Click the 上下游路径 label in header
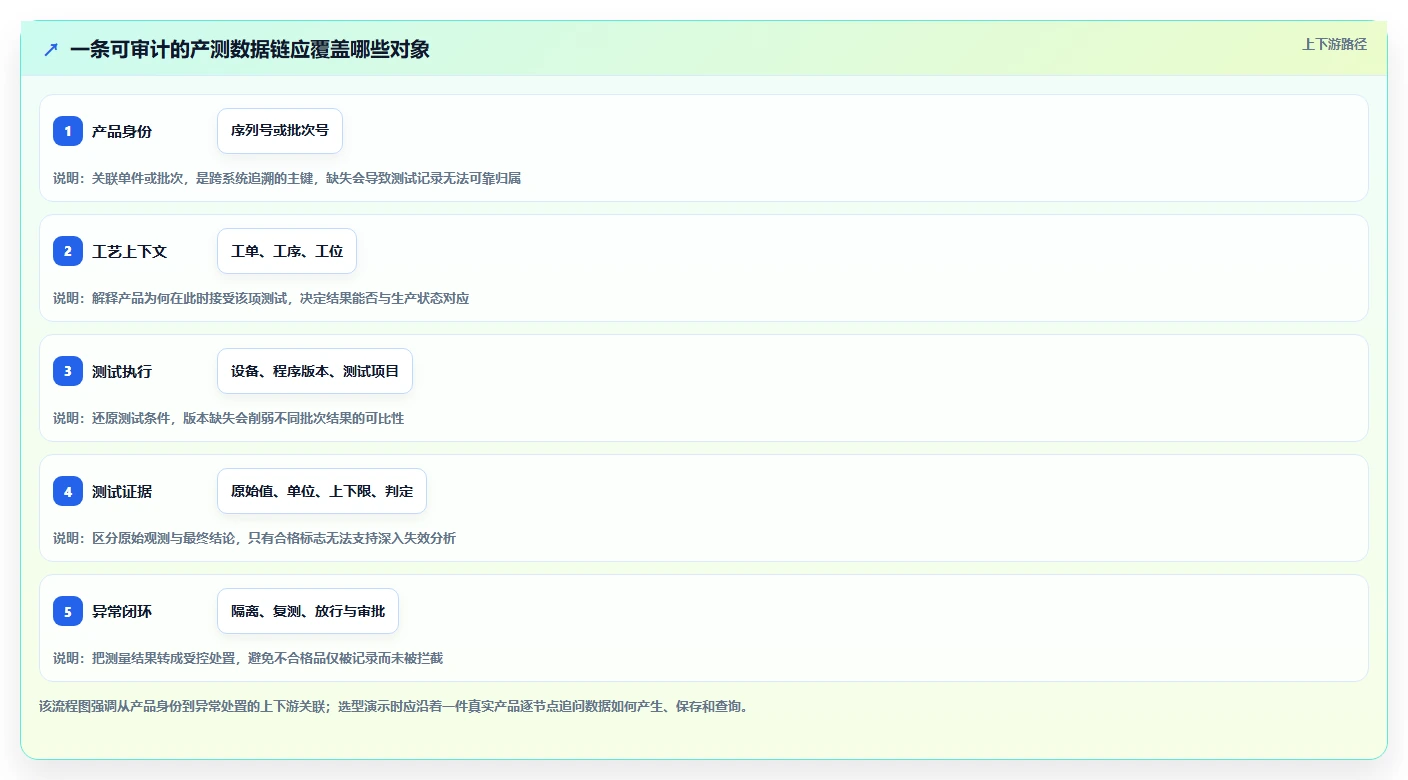This screenshot has width=1408, height=780. point(1334,44)
